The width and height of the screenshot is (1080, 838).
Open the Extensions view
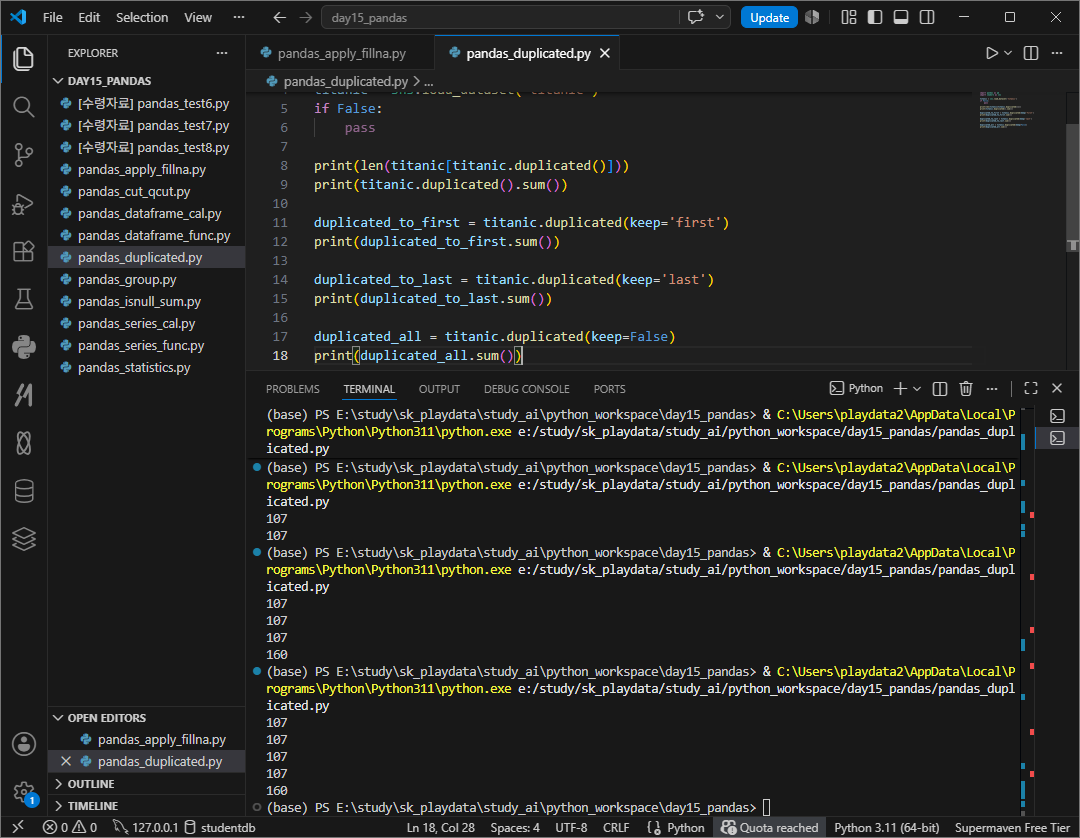pyautogui.click(x=23, y=251)
